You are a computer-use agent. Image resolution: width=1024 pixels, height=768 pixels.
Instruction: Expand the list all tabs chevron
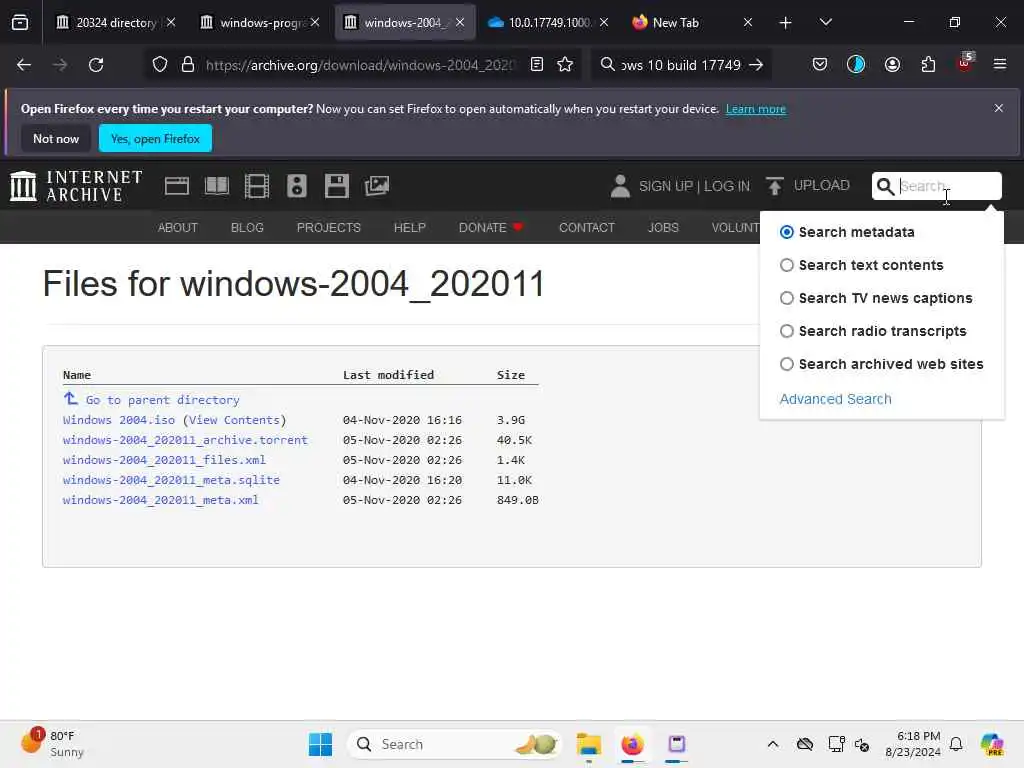825,22
